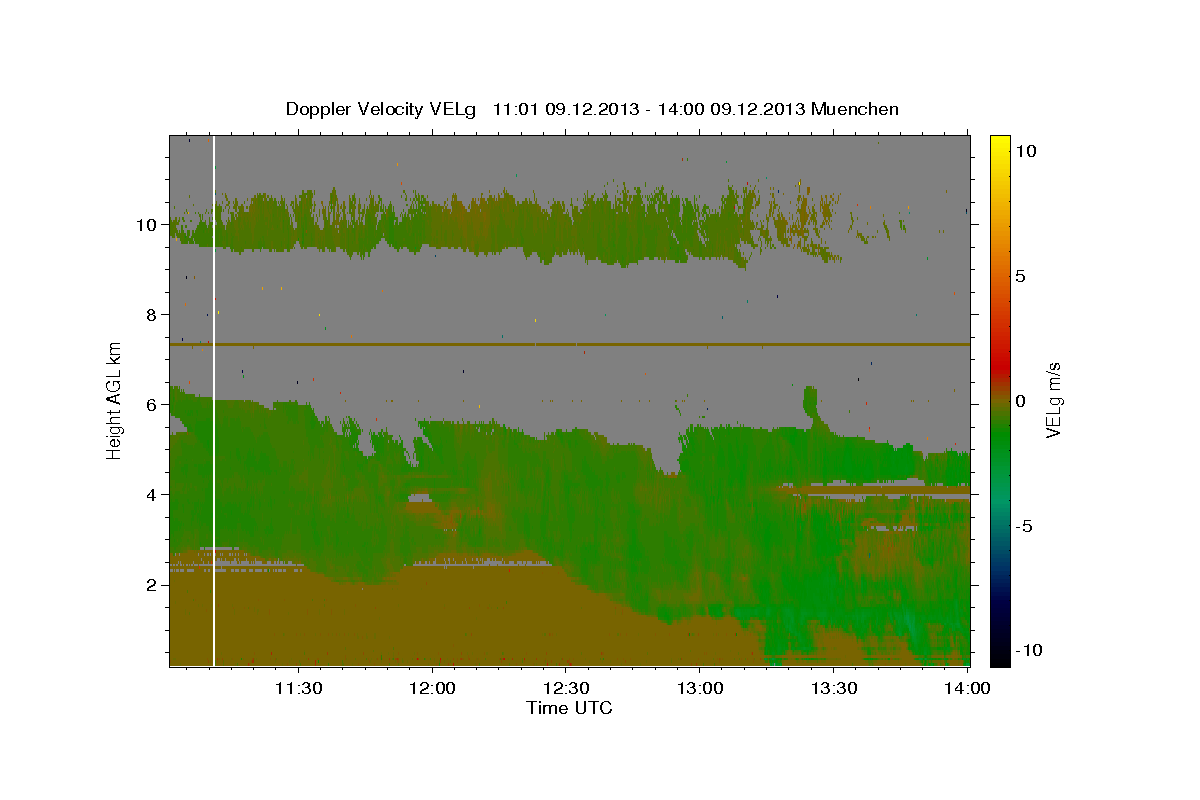Click the height tick label 10
Screen dimensions: 1200x800
click(148, 224)
